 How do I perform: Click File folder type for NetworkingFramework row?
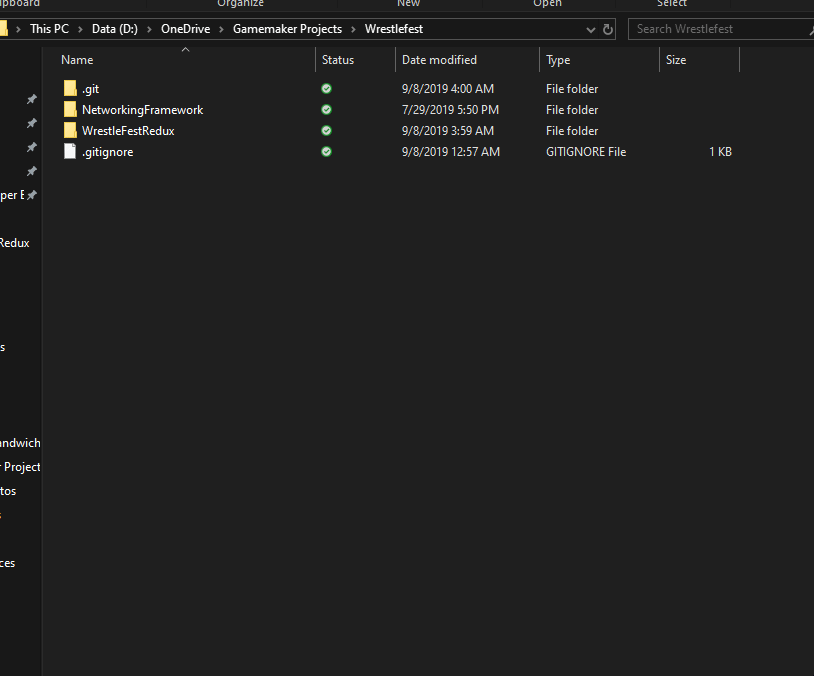pyautogui.click(x=572, y=110)
